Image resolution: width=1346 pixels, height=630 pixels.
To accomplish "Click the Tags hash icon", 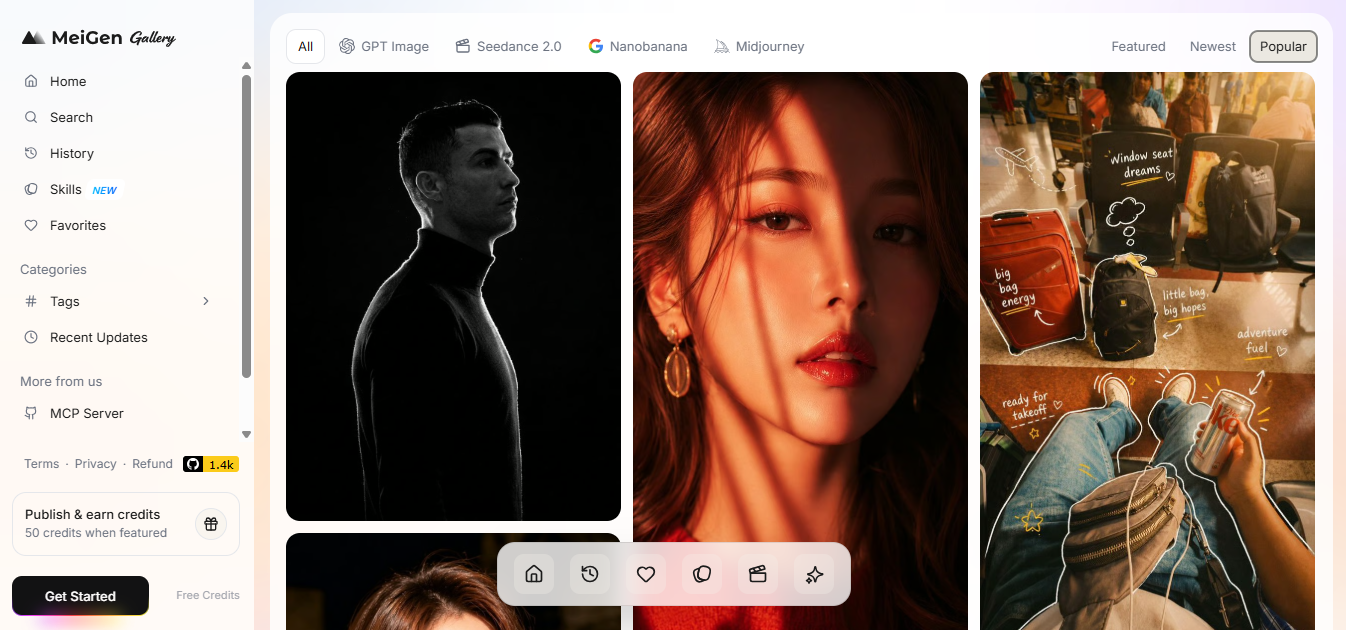I will (31, 301).
